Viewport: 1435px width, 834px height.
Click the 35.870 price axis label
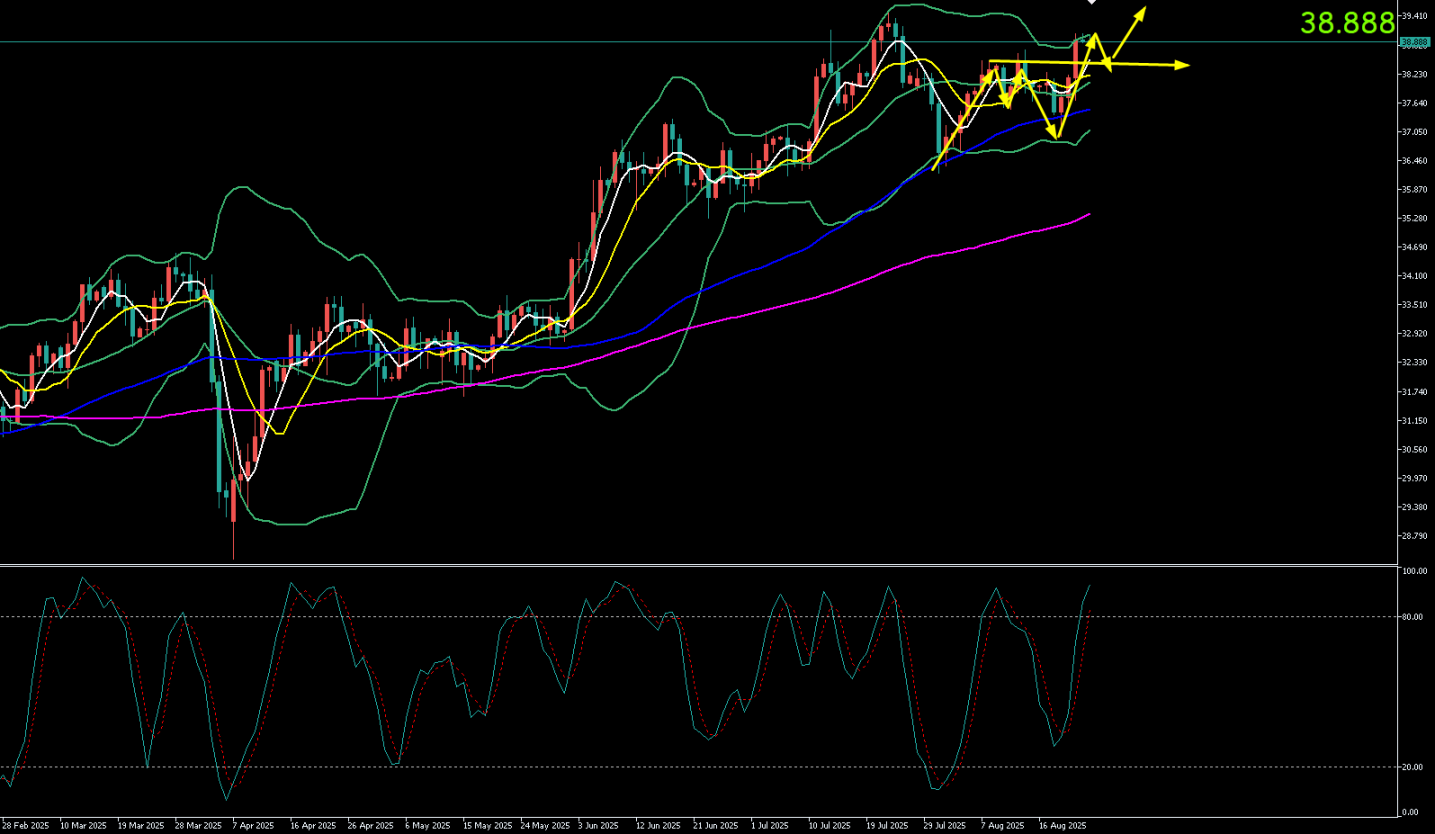tap(1414, 190)
